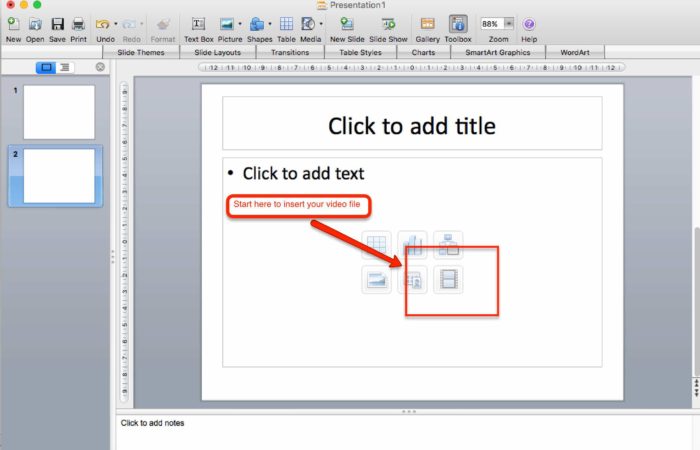Click the Insert Chart placeholder icon

412,245
